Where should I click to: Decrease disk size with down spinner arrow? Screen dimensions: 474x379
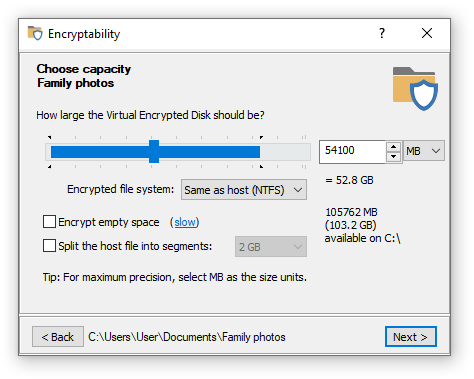click(394, 156)
